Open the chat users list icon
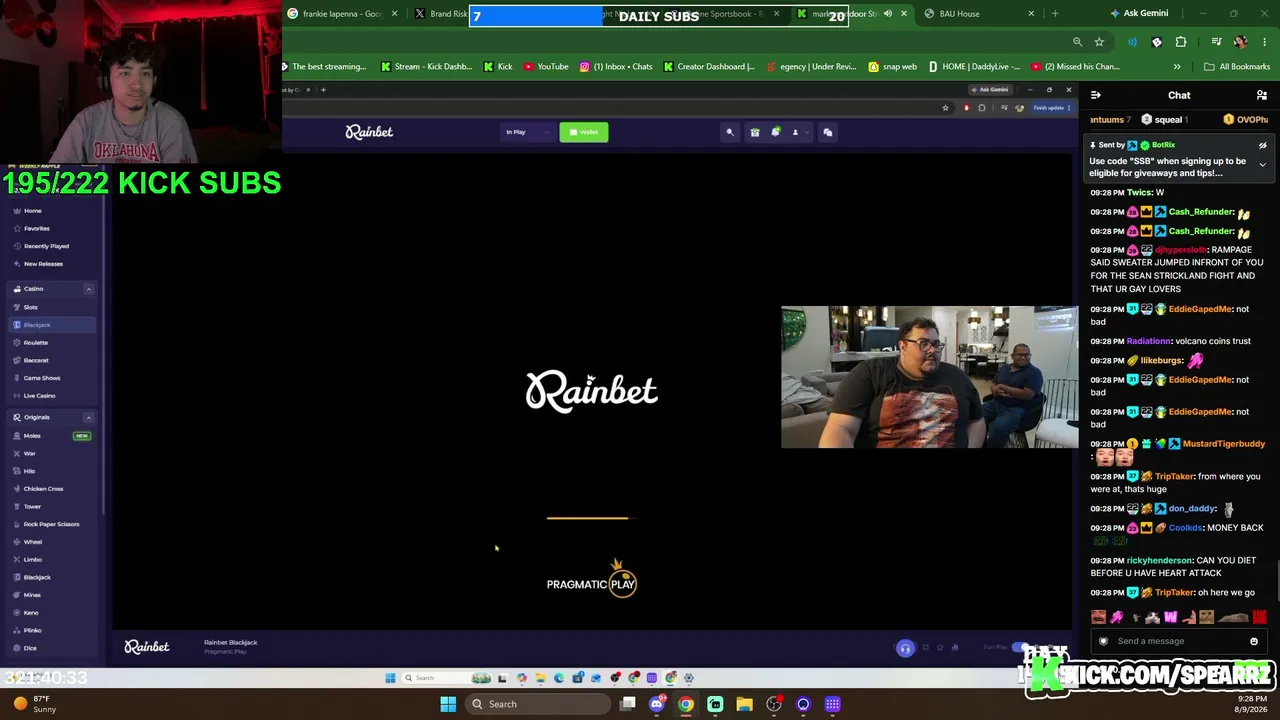Viewport: 1280px width, 720px height. pyautogui.click(x=1262, y=95)
